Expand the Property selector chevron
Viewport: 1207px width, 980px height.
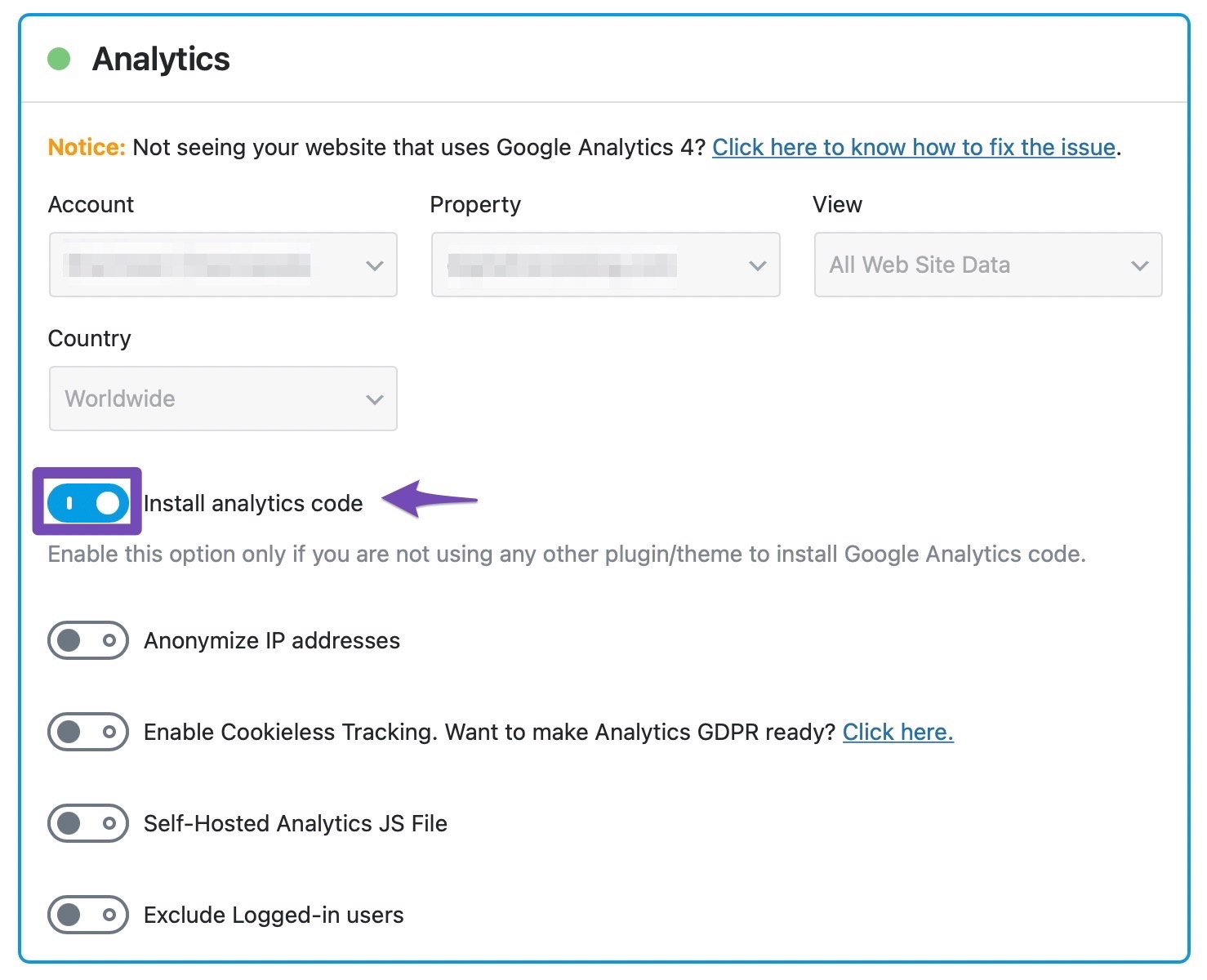(x=757, y=265)
